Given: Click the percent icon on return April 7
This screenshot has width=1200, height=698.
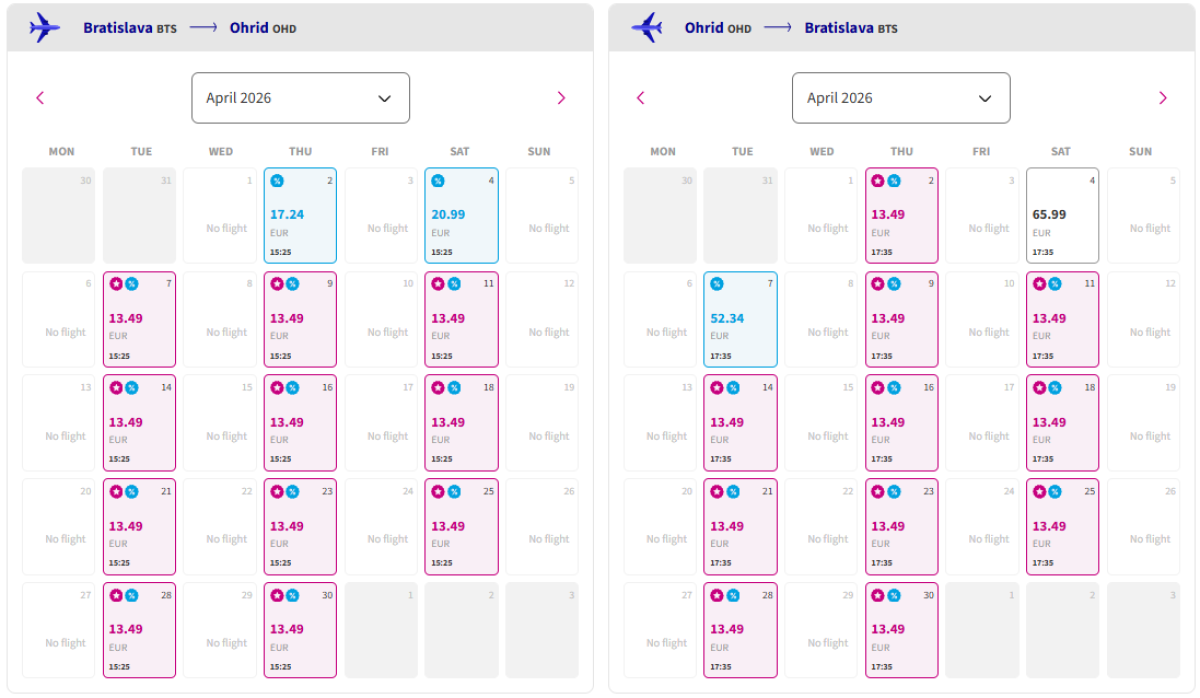Looking at the screenshot, I should coord(717,284).
